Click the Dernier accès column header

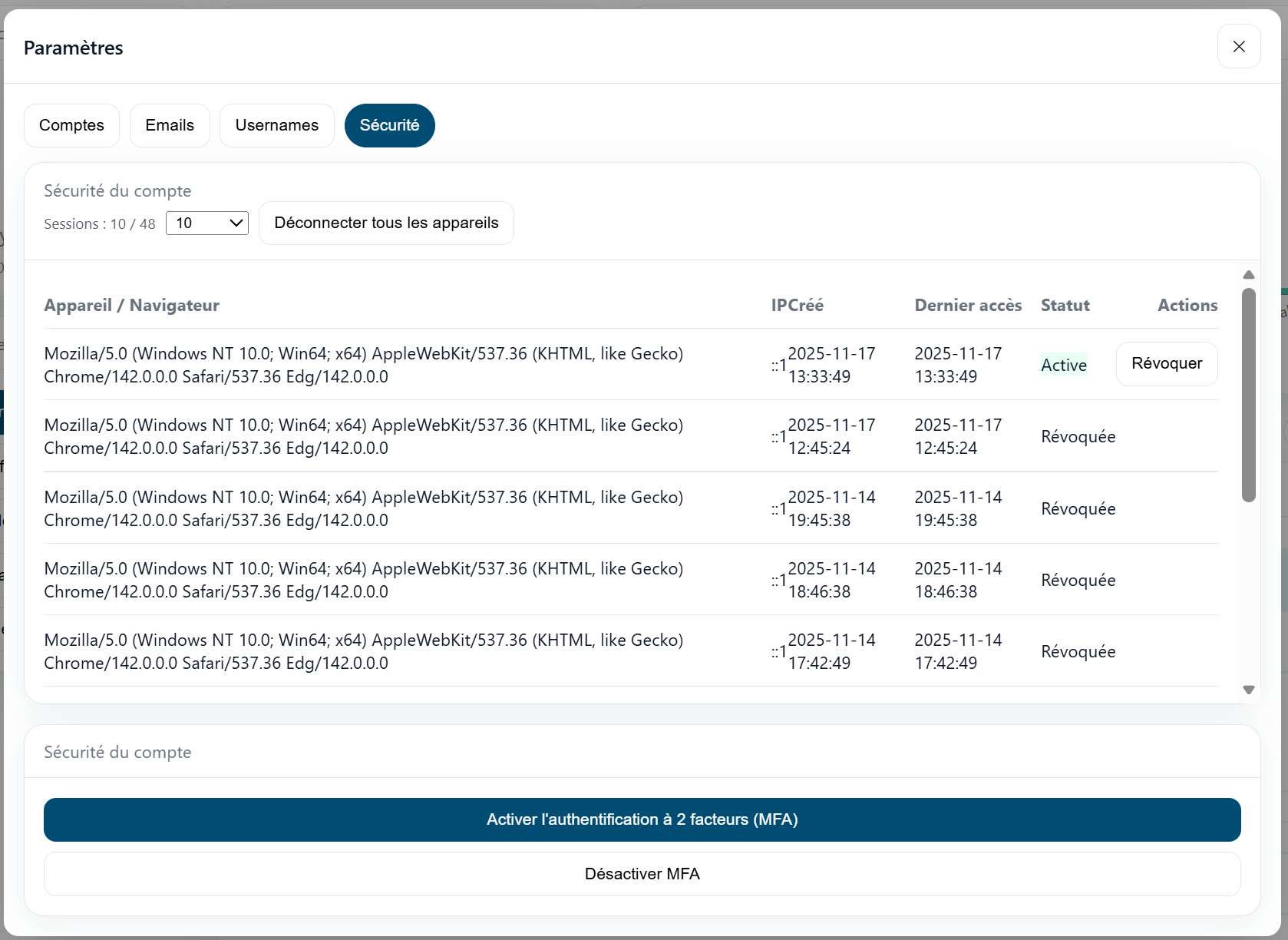[x=967, y=306]
